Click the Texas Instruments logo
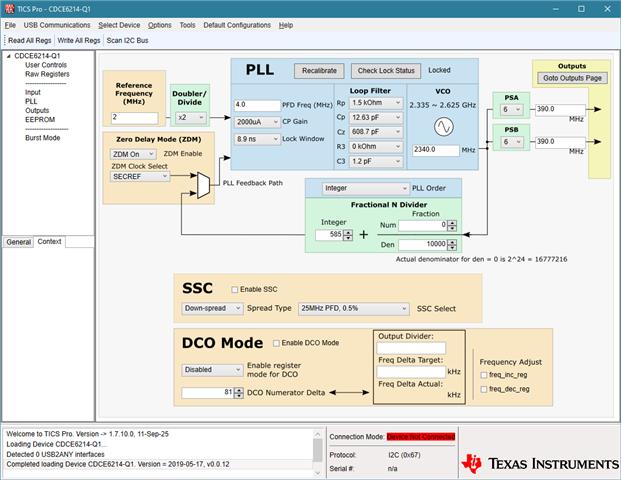Viewport: 621px width, 480px height. coord(540,464)
